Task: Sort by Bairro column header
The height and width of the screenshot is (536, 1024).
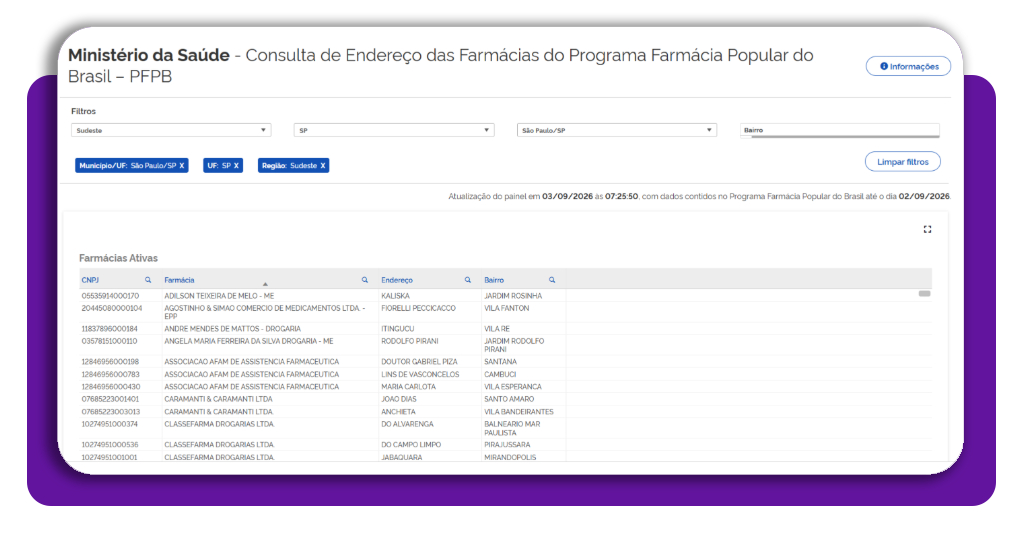Action: tap(494, 280)
